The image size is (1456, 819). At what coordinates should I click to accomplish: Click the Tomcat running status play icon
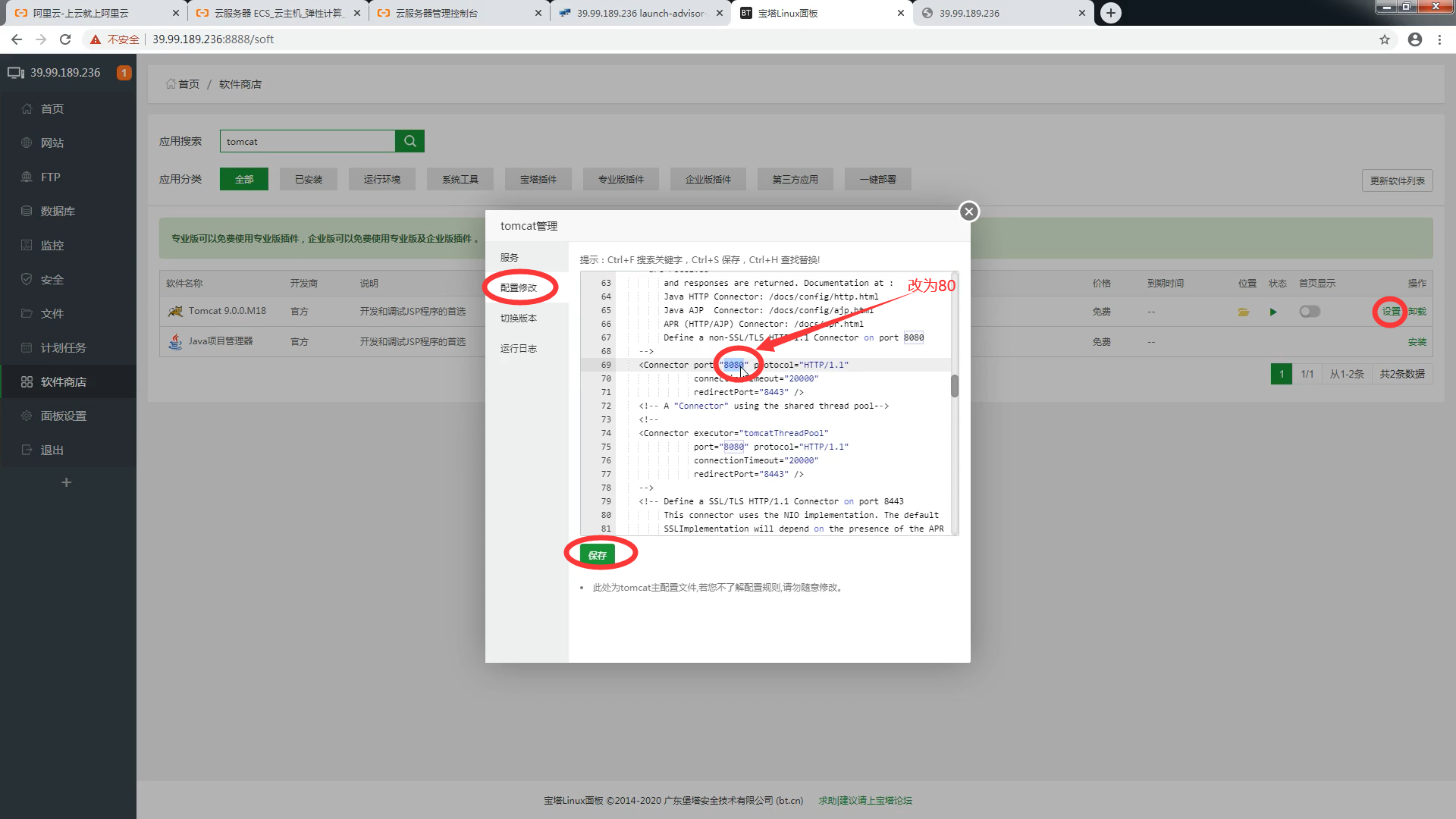pos(1273,312)
